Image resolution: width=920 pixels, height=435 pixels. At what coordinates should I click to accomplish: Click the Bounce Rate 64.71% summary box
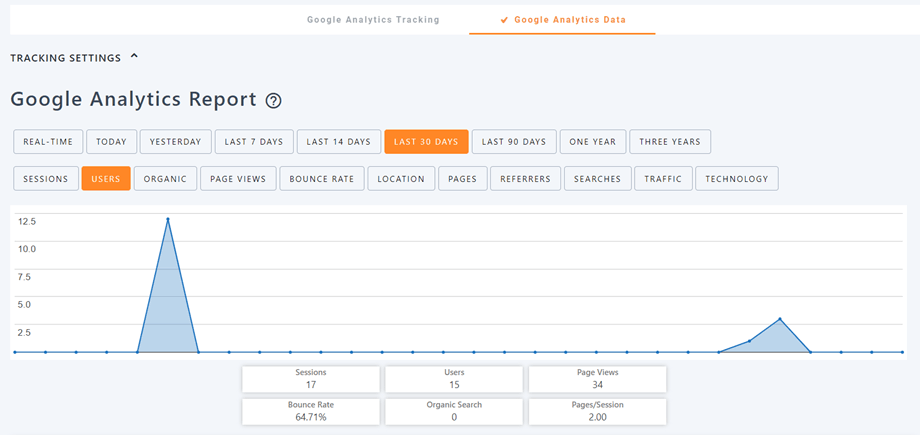(x=311, y=411)
